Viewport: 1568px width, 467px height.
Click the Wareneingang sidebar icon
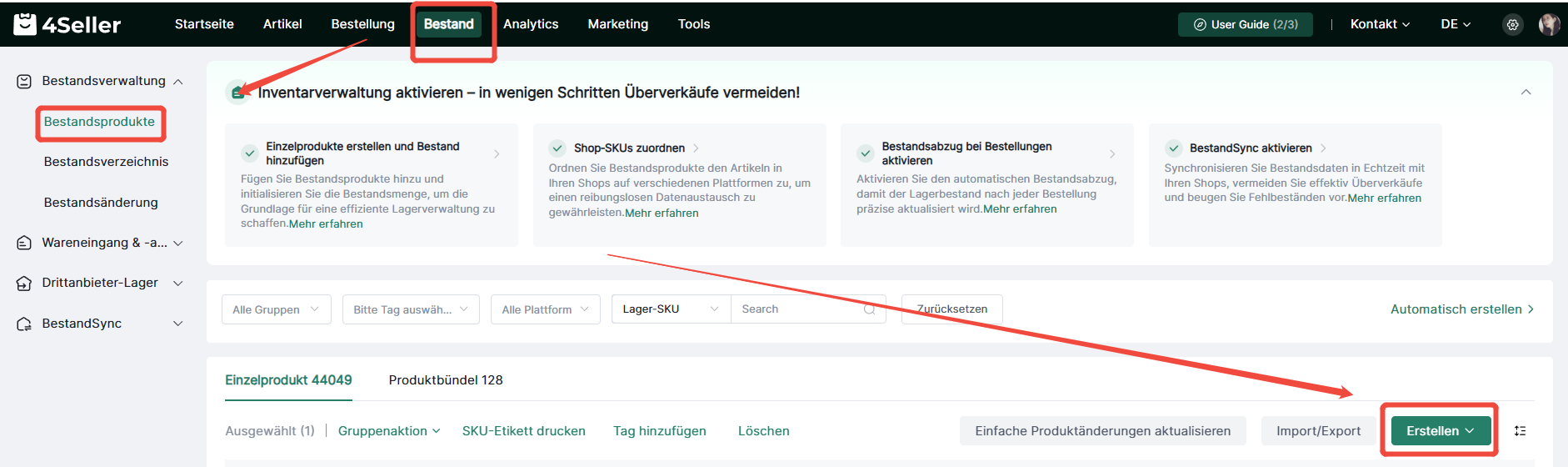click(x=24, y=243)
